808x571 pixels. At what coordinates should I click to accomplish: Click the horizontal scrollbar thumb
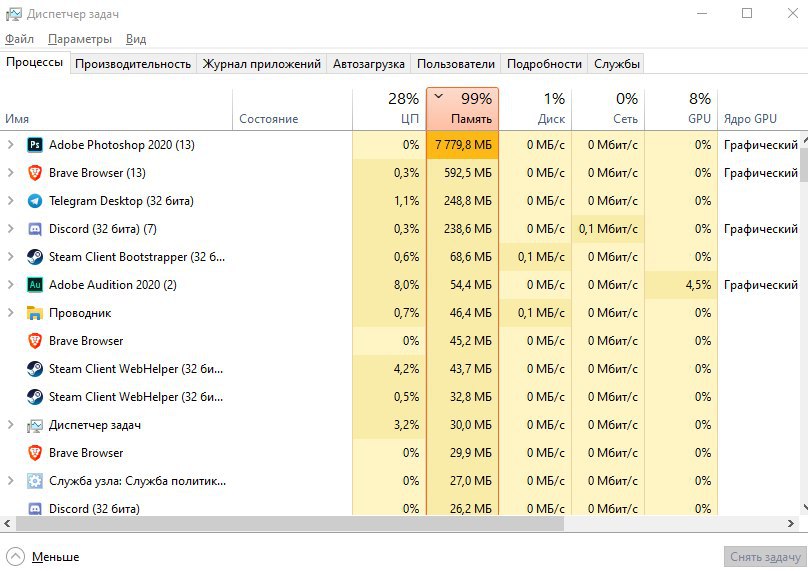[290, 524]
